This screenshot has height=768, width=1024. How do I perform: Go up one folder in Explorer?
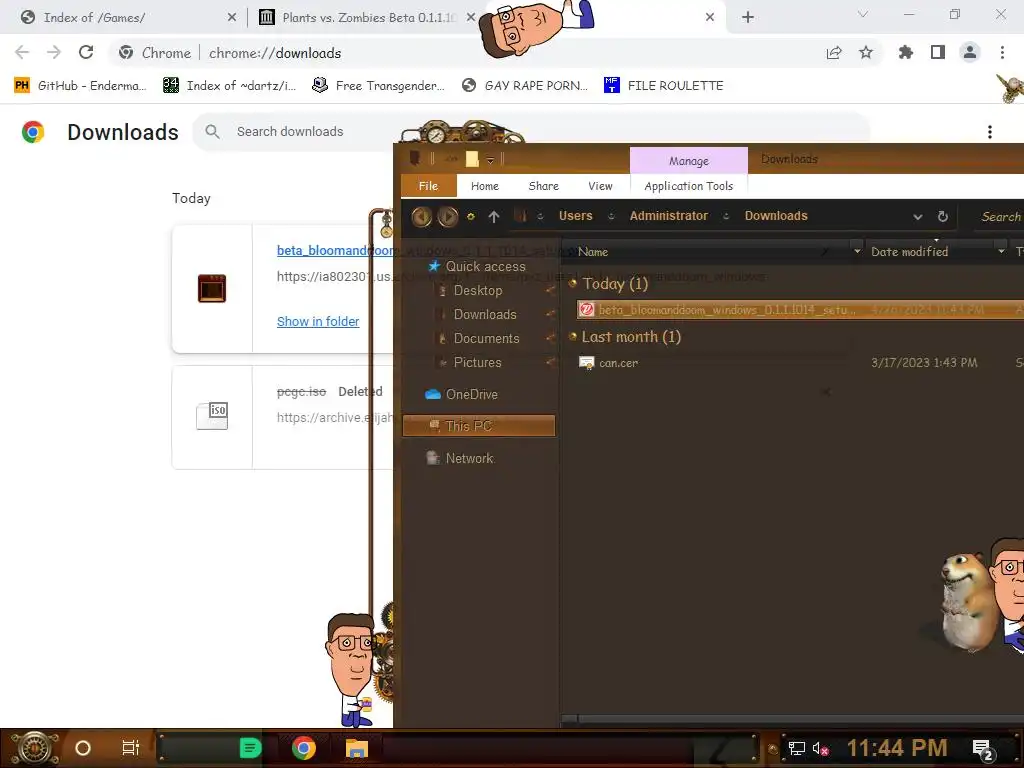click(494, 216)
